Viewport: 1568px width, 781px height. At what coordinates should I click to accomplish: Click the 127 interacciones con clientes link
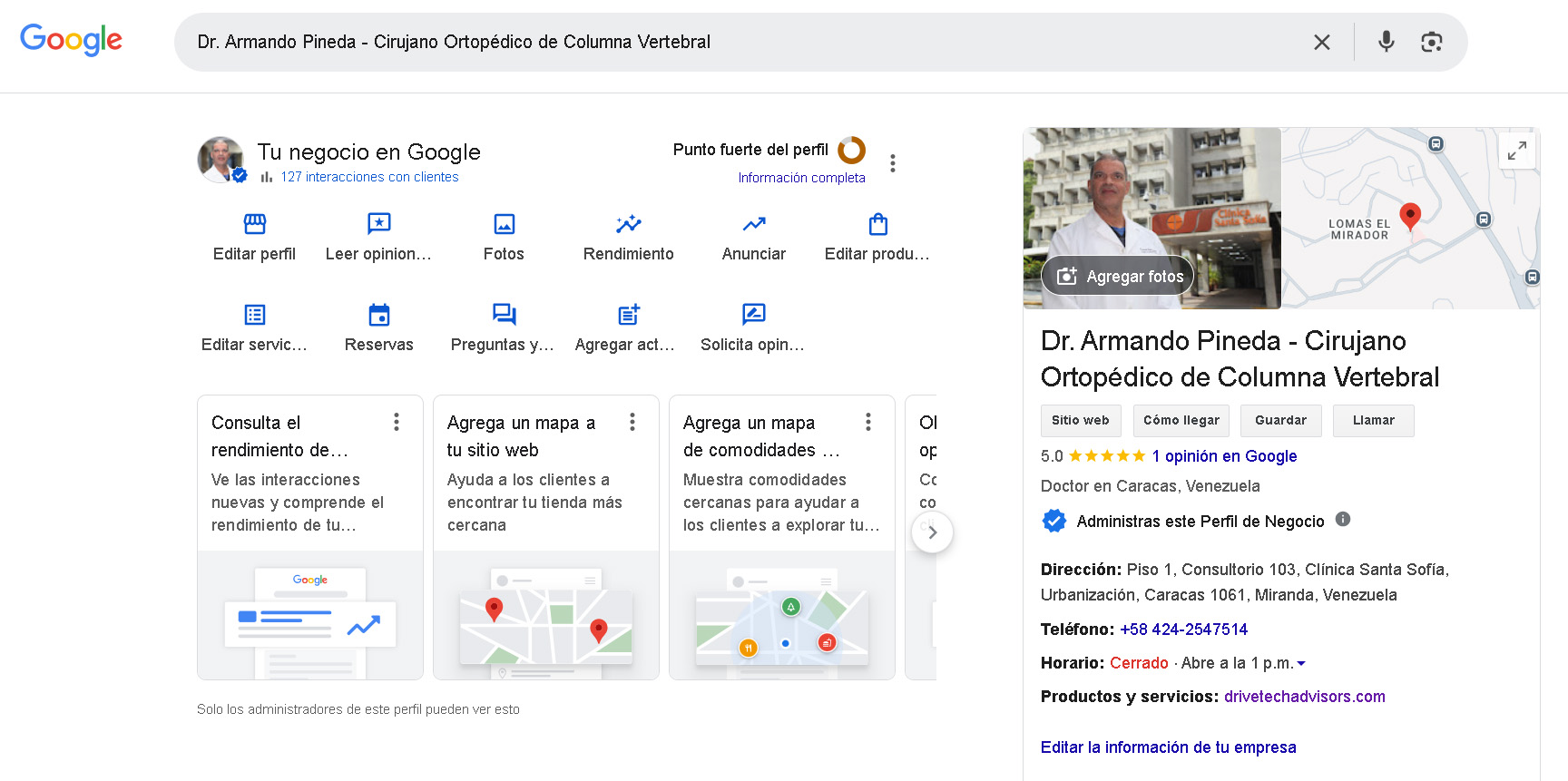[369, 177]
